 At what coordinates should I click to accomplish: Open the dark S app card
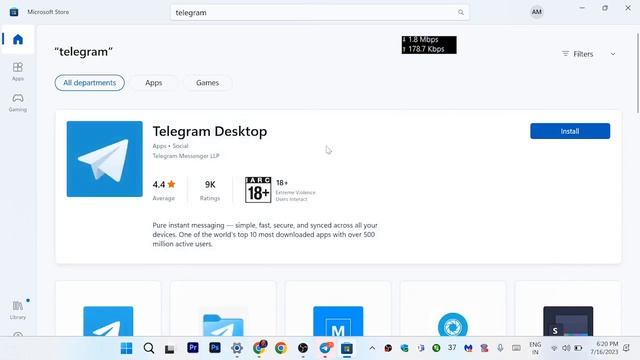[x=568, y=309]
